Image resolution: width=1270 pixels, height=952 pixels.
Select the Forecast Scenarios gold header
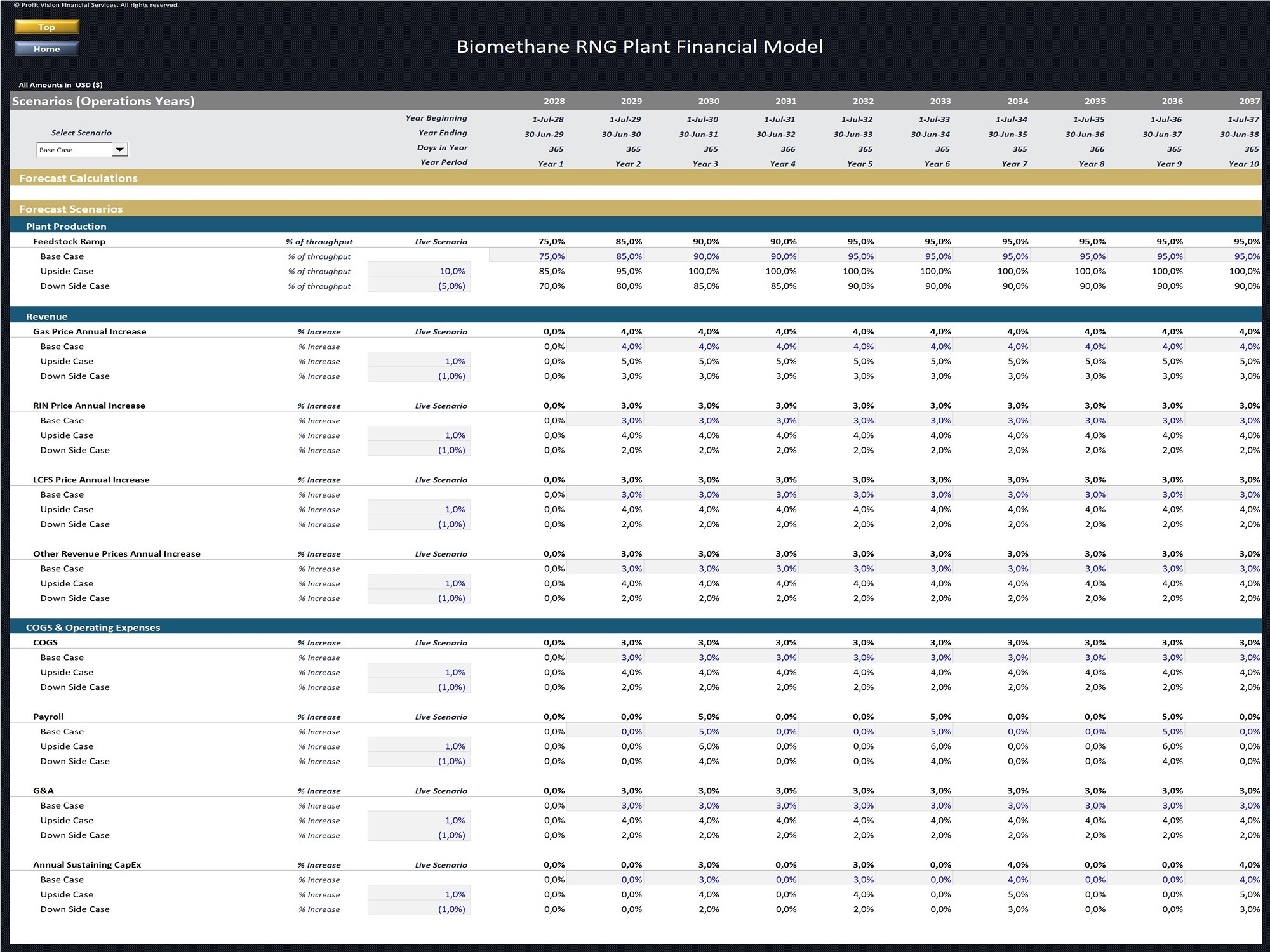[636, 209]
